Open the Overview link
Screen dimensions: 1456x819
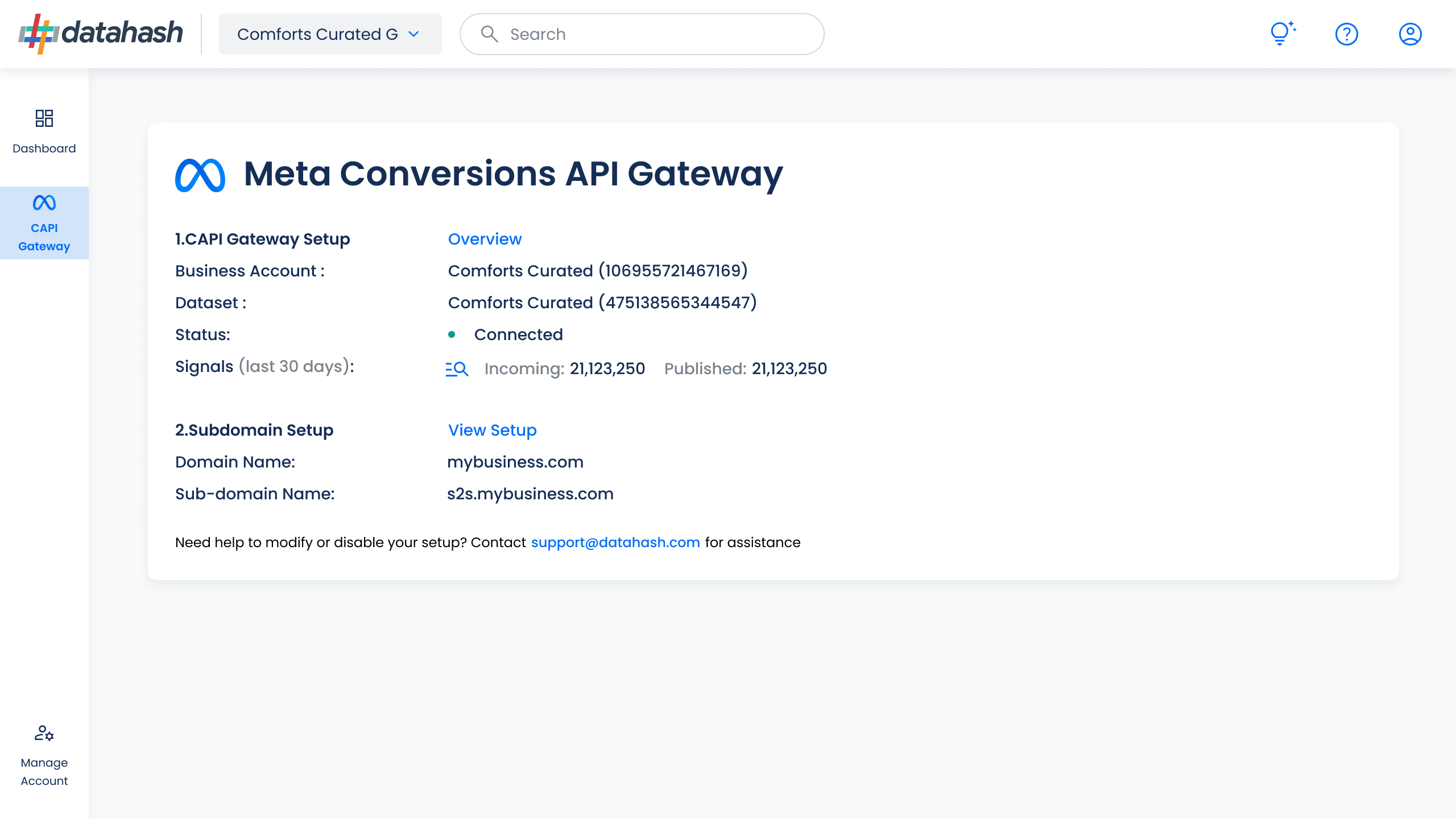tap(485, 239)
